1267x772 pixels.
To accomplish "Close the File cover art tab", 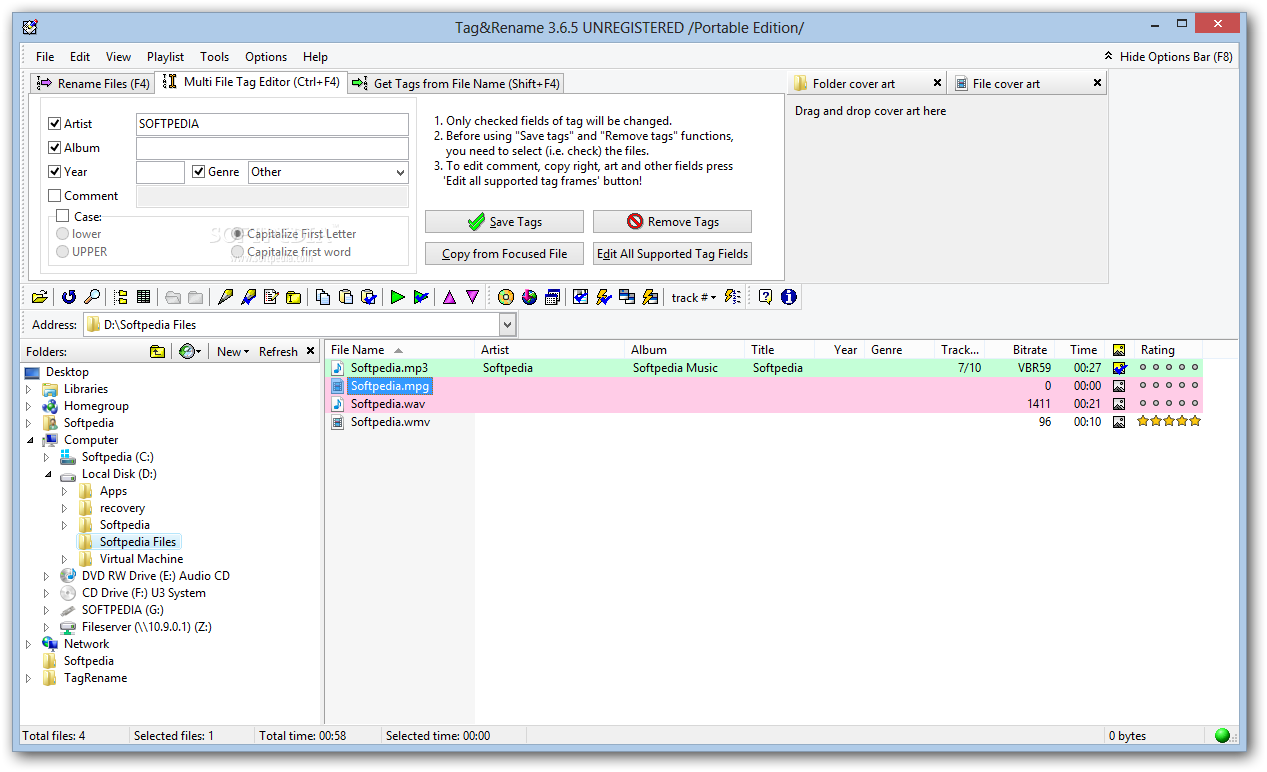I will pos(1097,83).
